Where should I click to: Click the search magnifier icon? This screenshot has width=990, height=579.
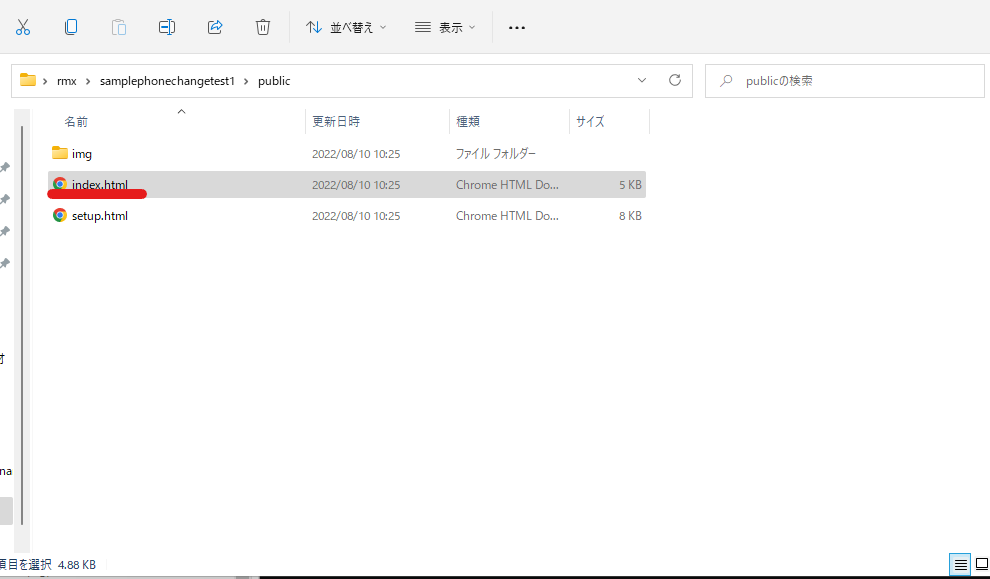[726, 81]
